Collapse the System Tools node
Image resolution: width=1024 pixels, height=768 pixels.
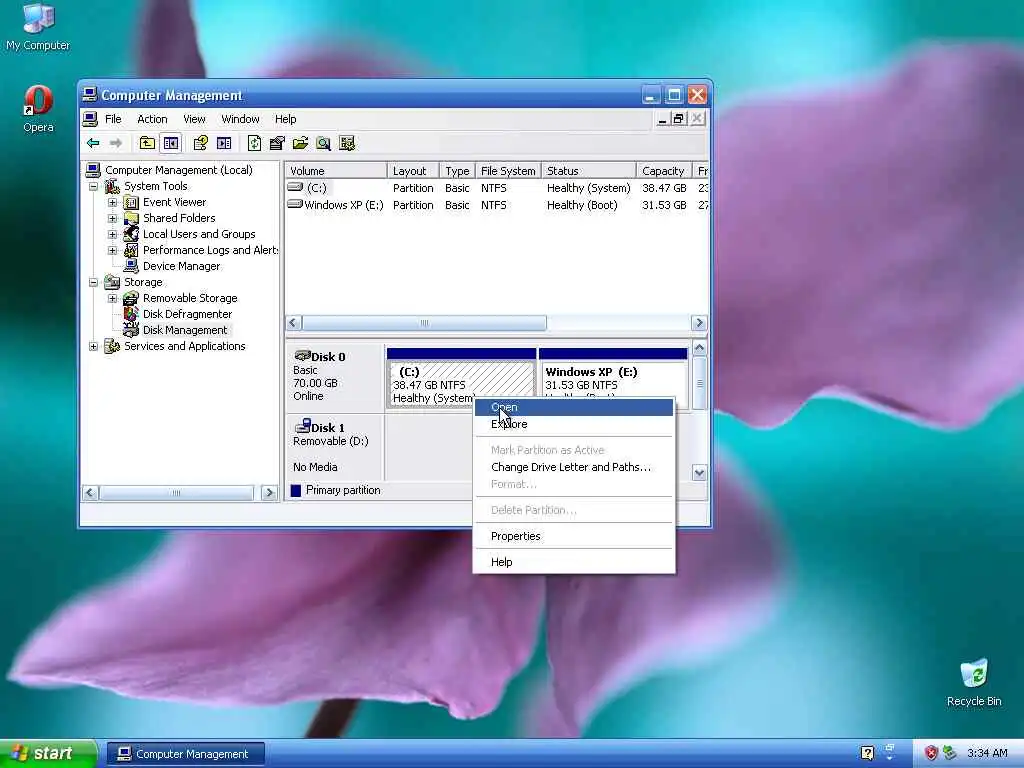[93, 186]
